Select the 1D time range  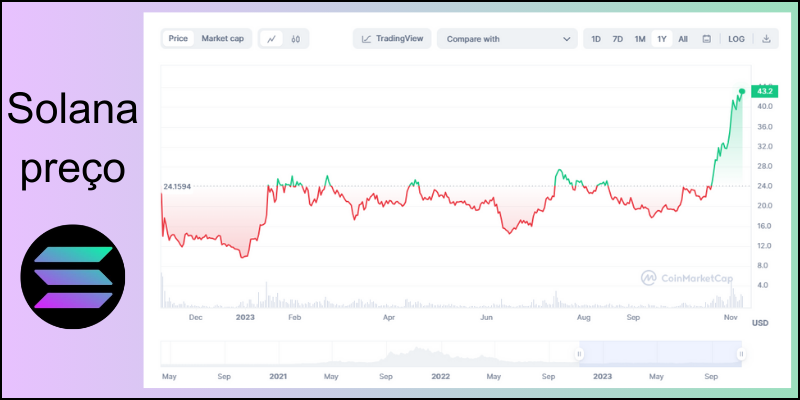point(596,39)
